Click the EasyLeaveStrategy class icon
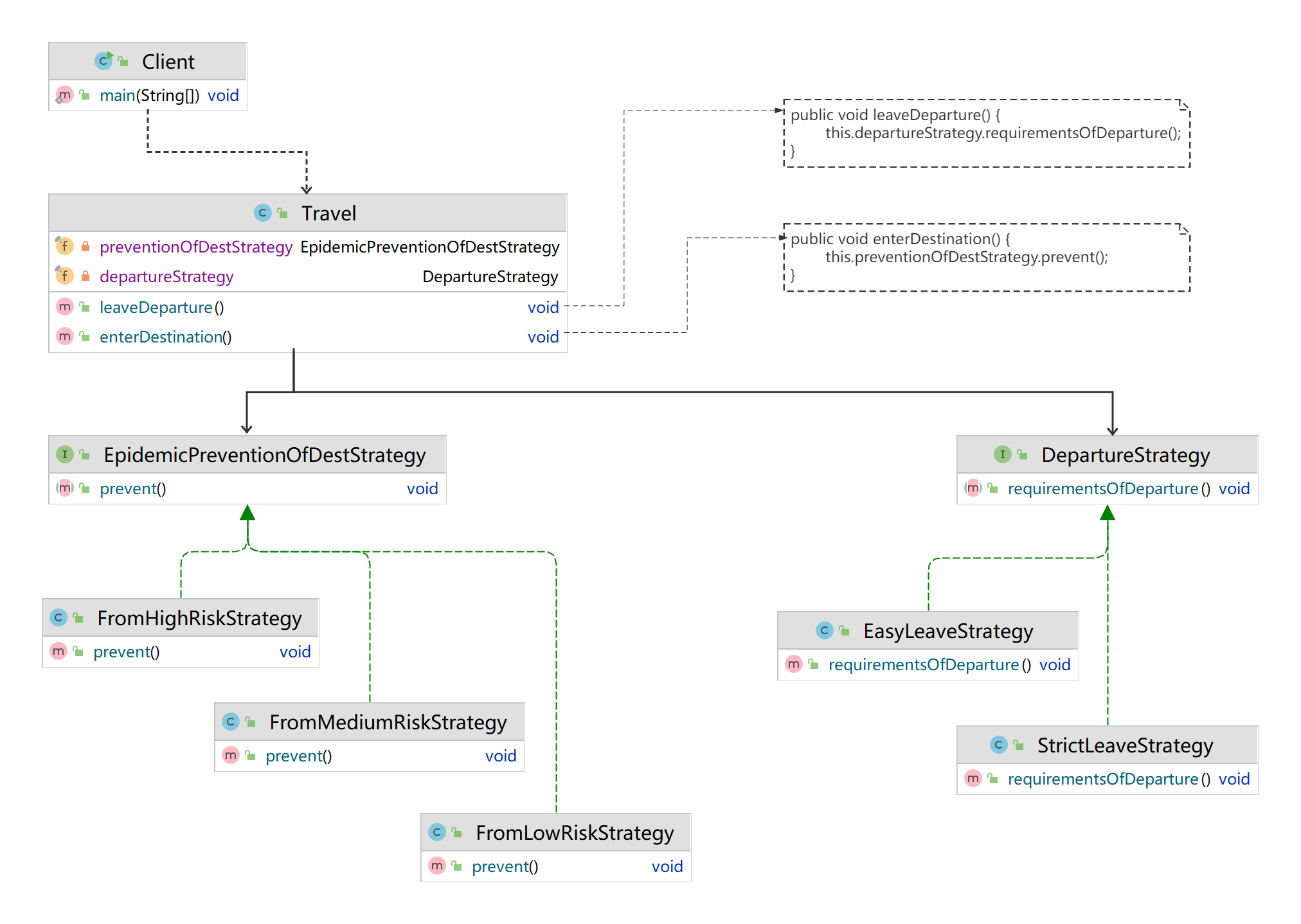Image resolution: width=1301 pixels, height=924 pixels. tap(824, 630)
